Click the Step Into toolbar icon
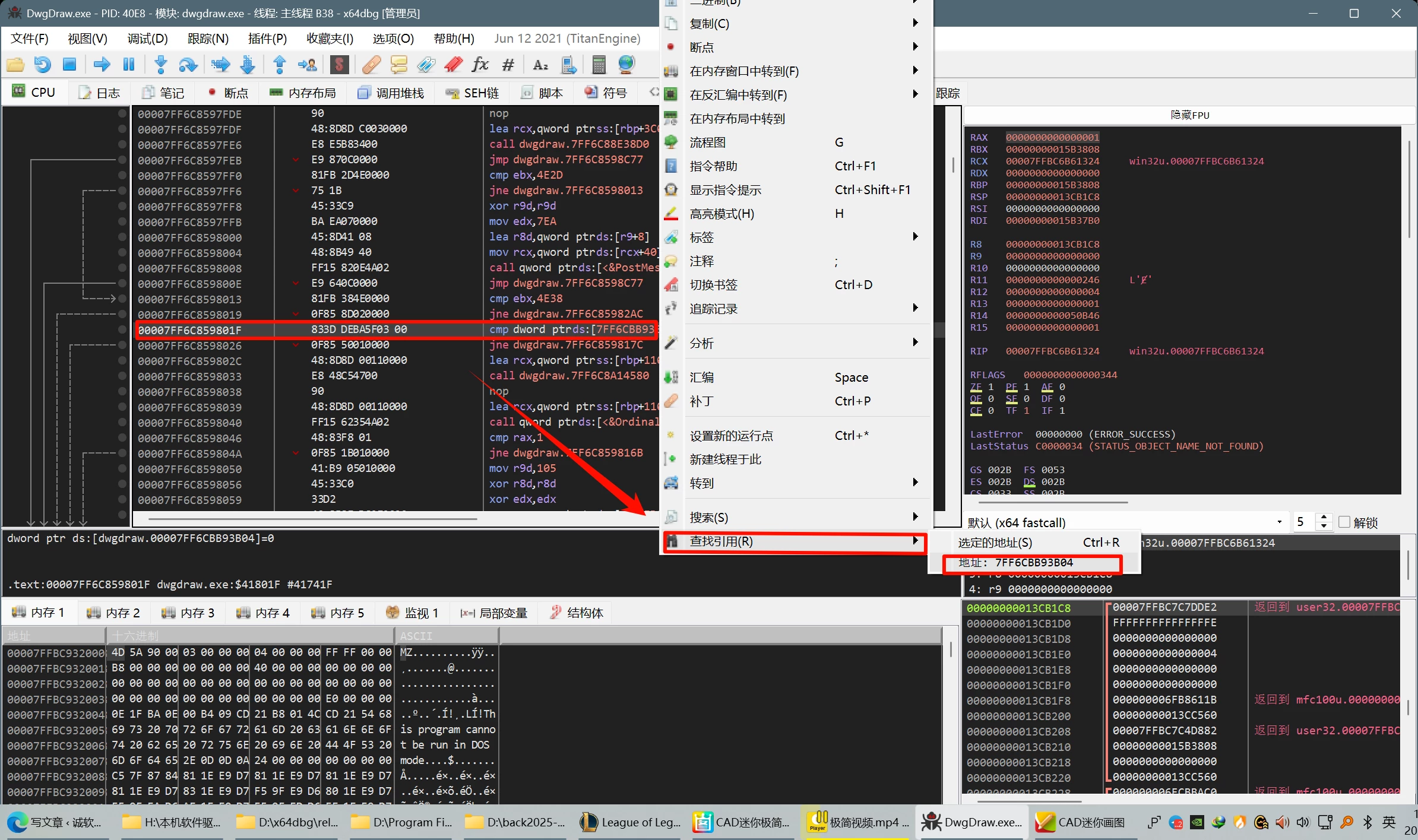The height and width of the screenshot is (840, 1418). [x=160, y=64]
